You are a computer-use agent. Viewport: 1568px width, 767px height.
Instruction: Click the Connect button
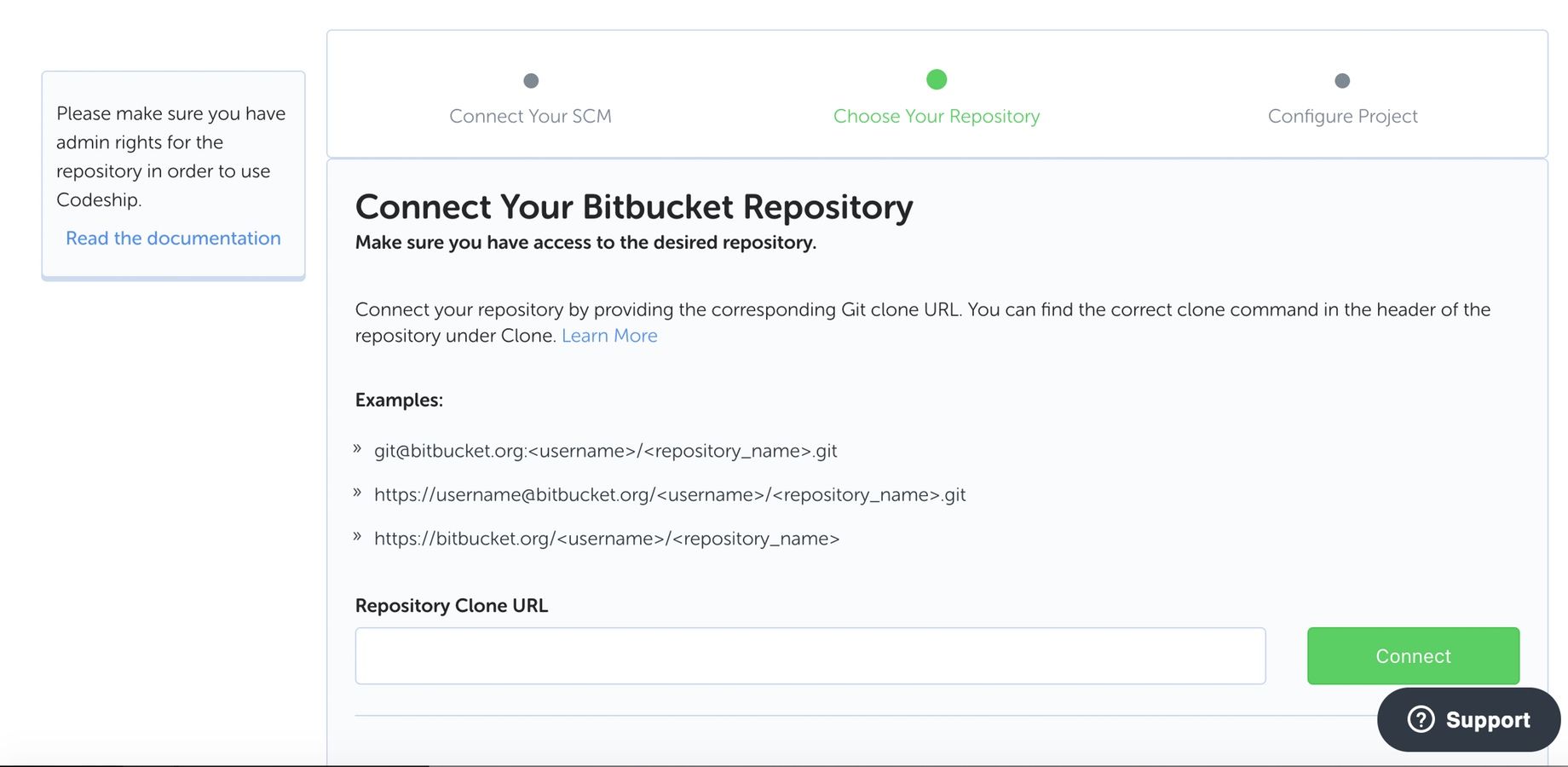pyautogui.click(x=1413, y=656)
